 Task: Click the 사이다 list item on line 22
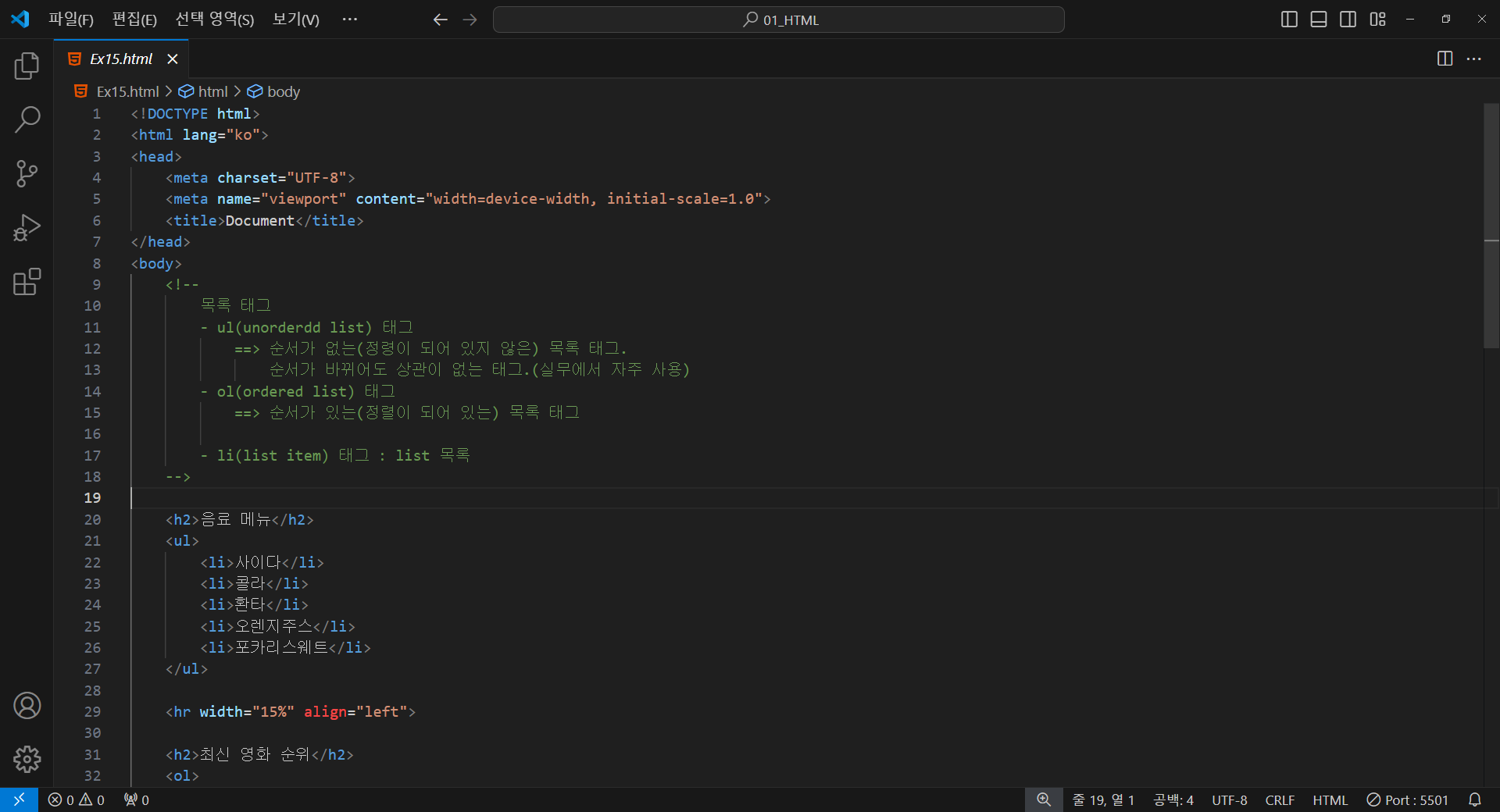click(262, 563)
